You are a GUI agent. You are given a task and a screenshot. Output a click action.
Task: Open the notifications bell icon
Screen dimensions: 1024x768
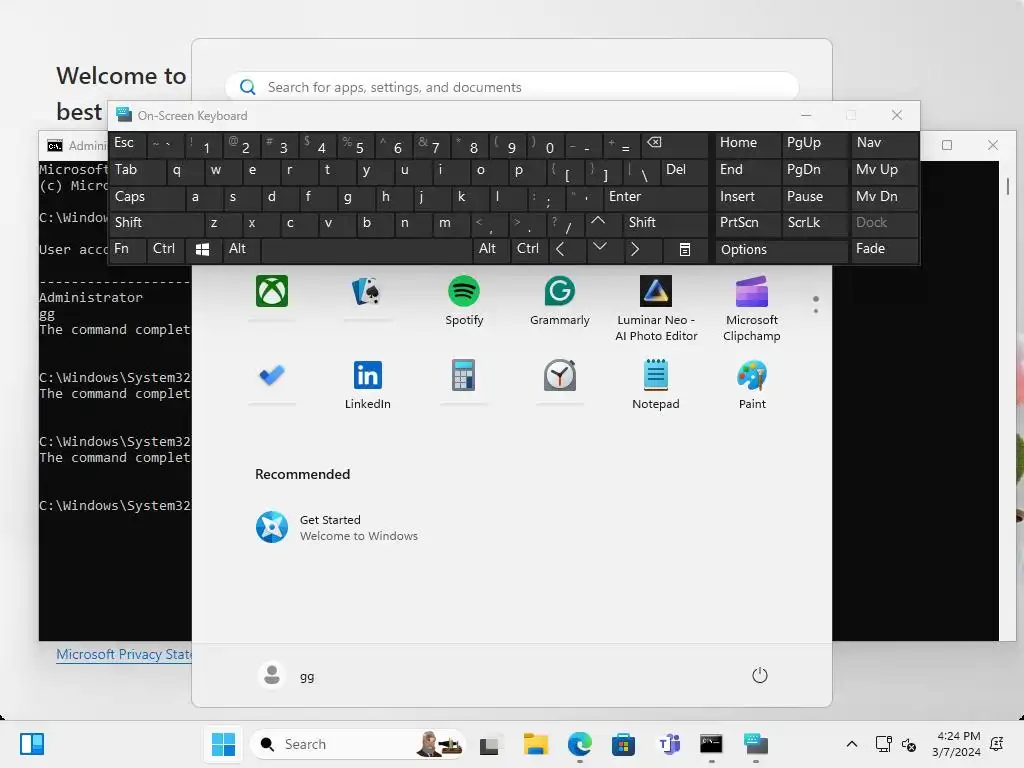pyautogui.click(x=997, y=744)
